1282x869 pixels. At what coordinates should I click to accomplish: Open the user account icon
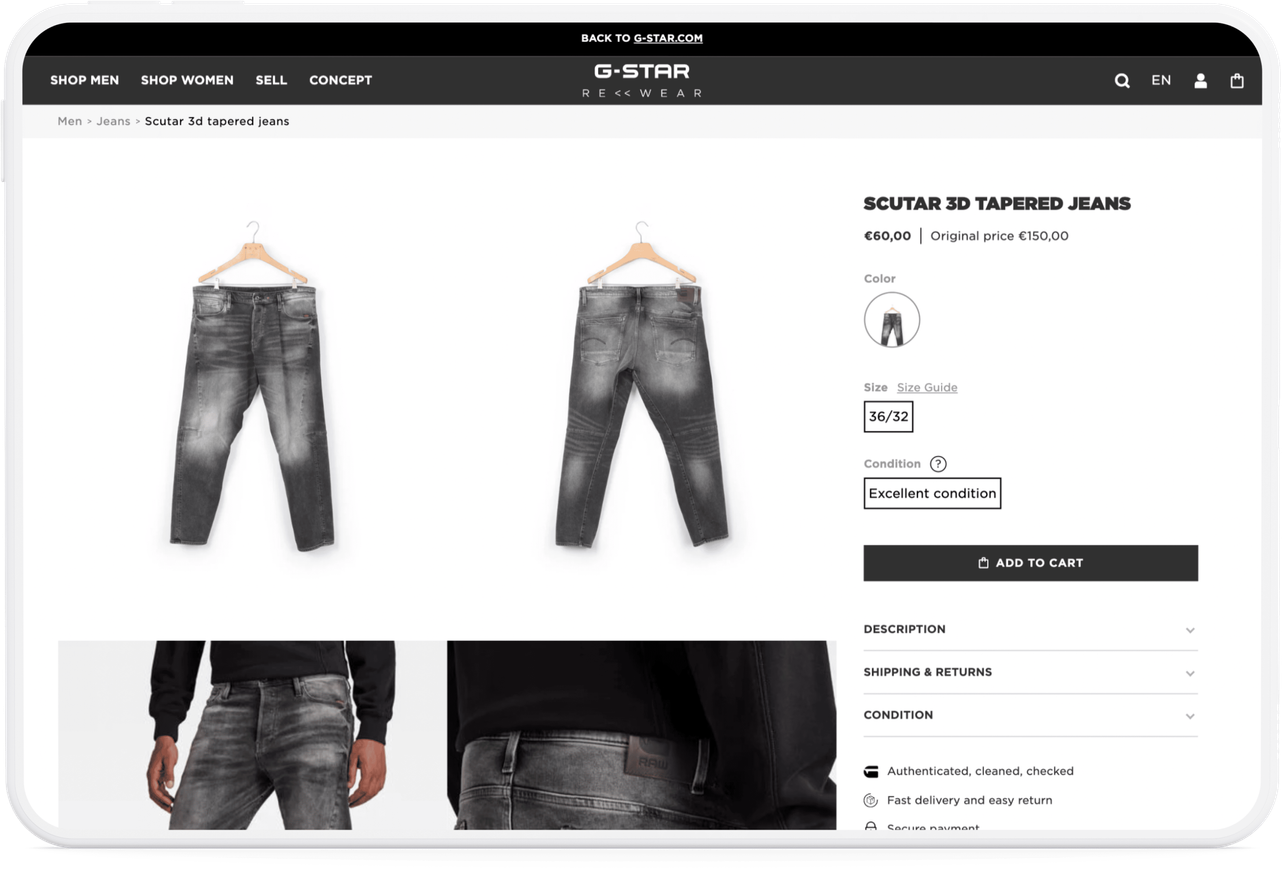[1200, 81]
